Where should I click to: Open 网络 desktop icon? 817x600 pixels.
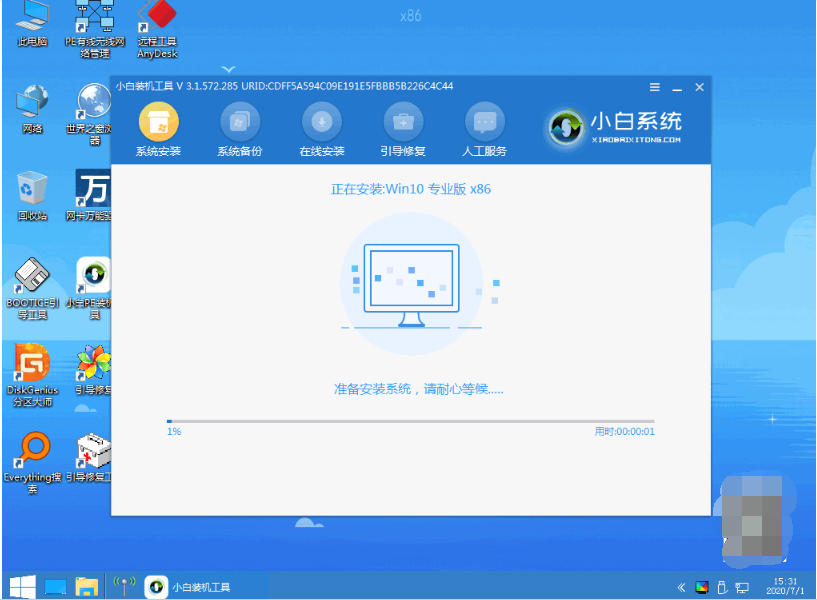pos(32,109)
